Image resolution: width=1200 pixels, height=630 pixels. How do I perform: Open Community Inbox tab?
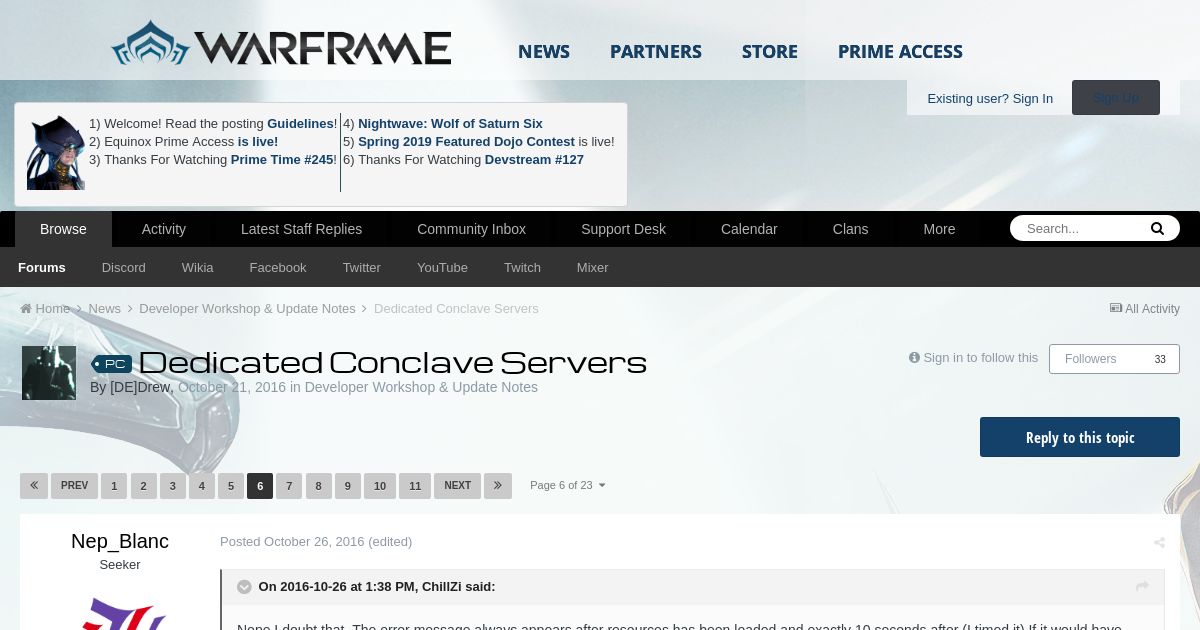(x=471, y=229)
